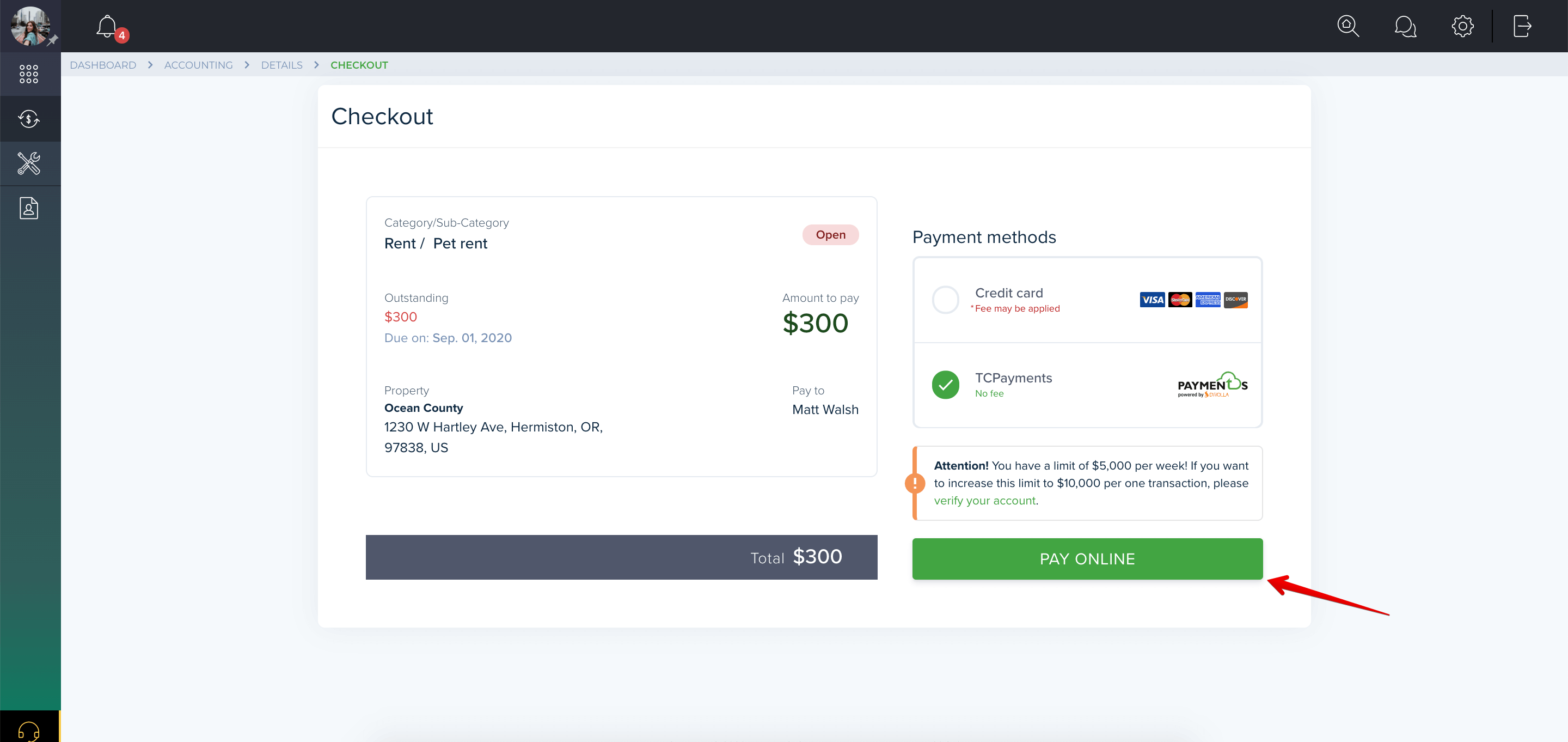
Task: Open the contacts document icon in sidebar
Action: click(x=29, y=208)
